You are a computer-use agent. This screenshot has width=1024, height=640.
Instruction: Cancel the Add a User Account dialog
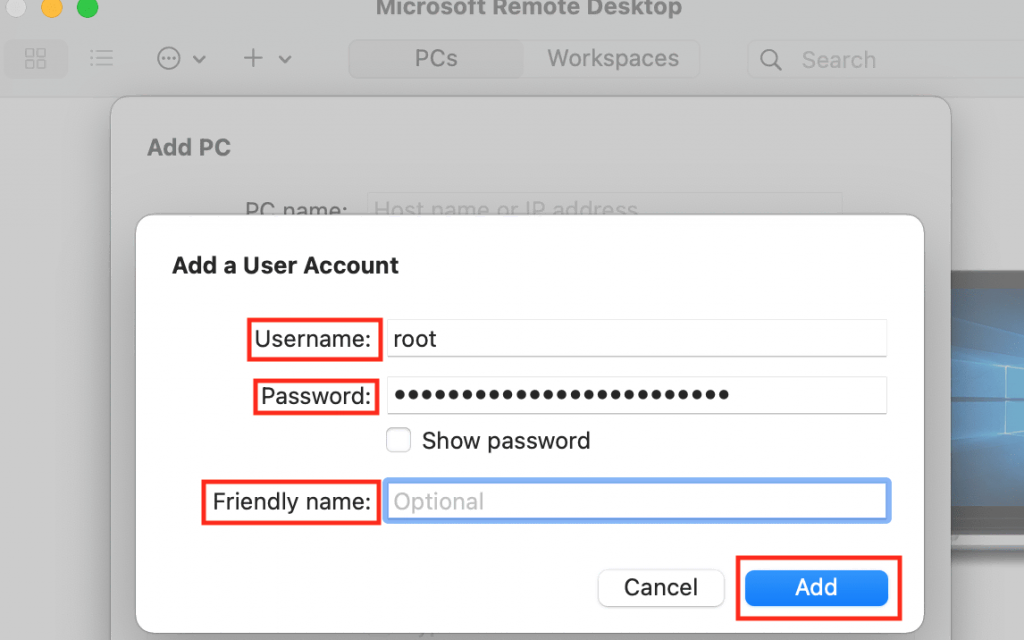(660, 588)
